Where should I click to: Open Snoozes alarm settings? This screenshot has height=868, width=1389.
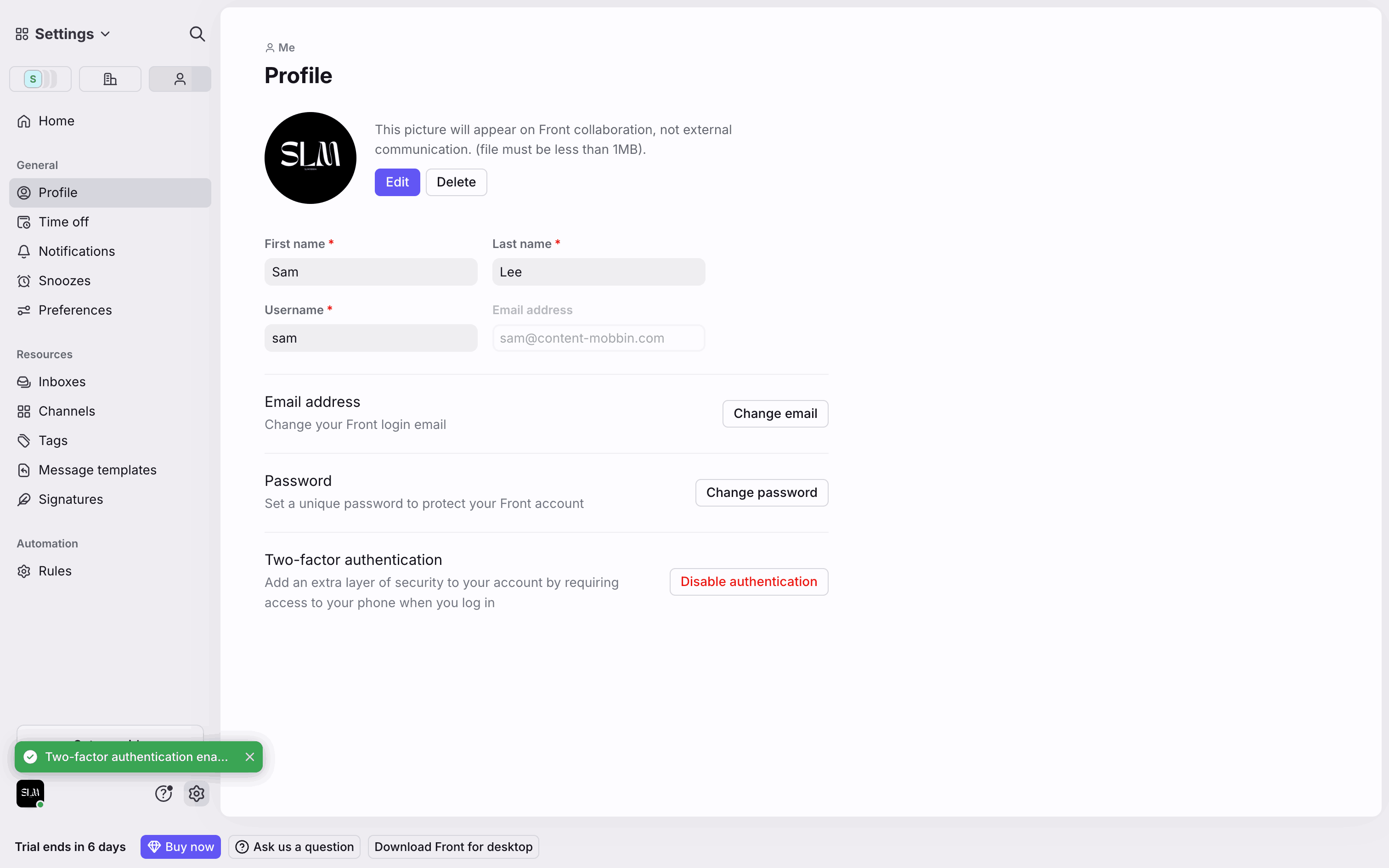coord(64,281)
